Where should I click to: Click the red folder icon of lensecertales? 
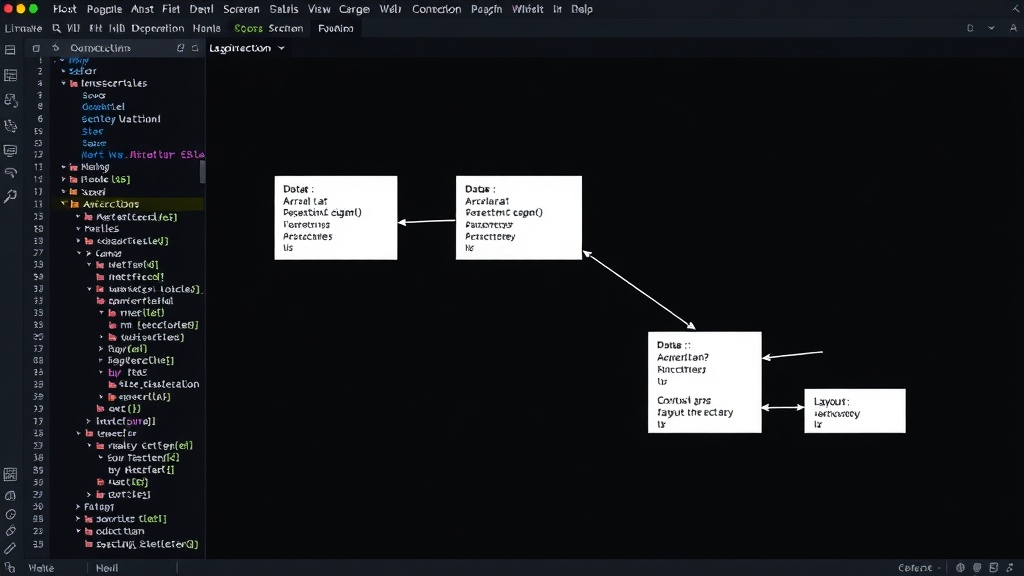coord(74,84)
